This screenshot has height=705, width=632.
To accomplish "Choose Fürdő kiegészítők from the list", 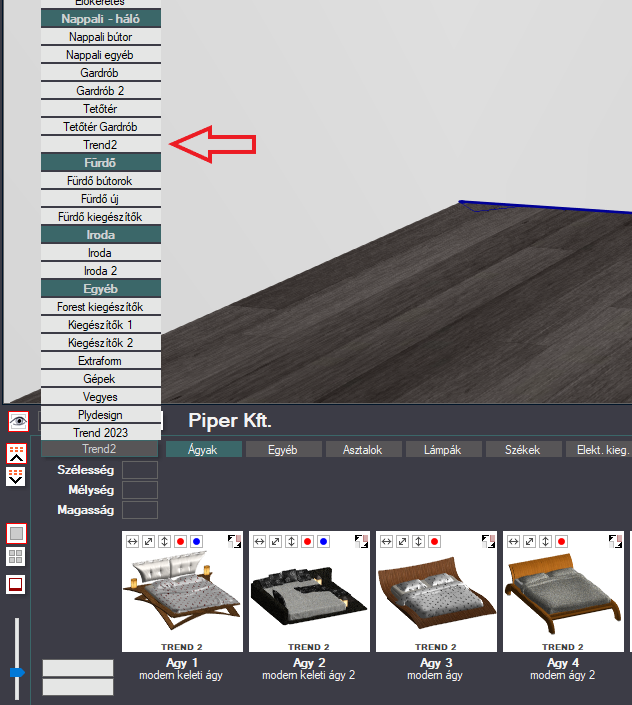I will click(x=101, y=217).
